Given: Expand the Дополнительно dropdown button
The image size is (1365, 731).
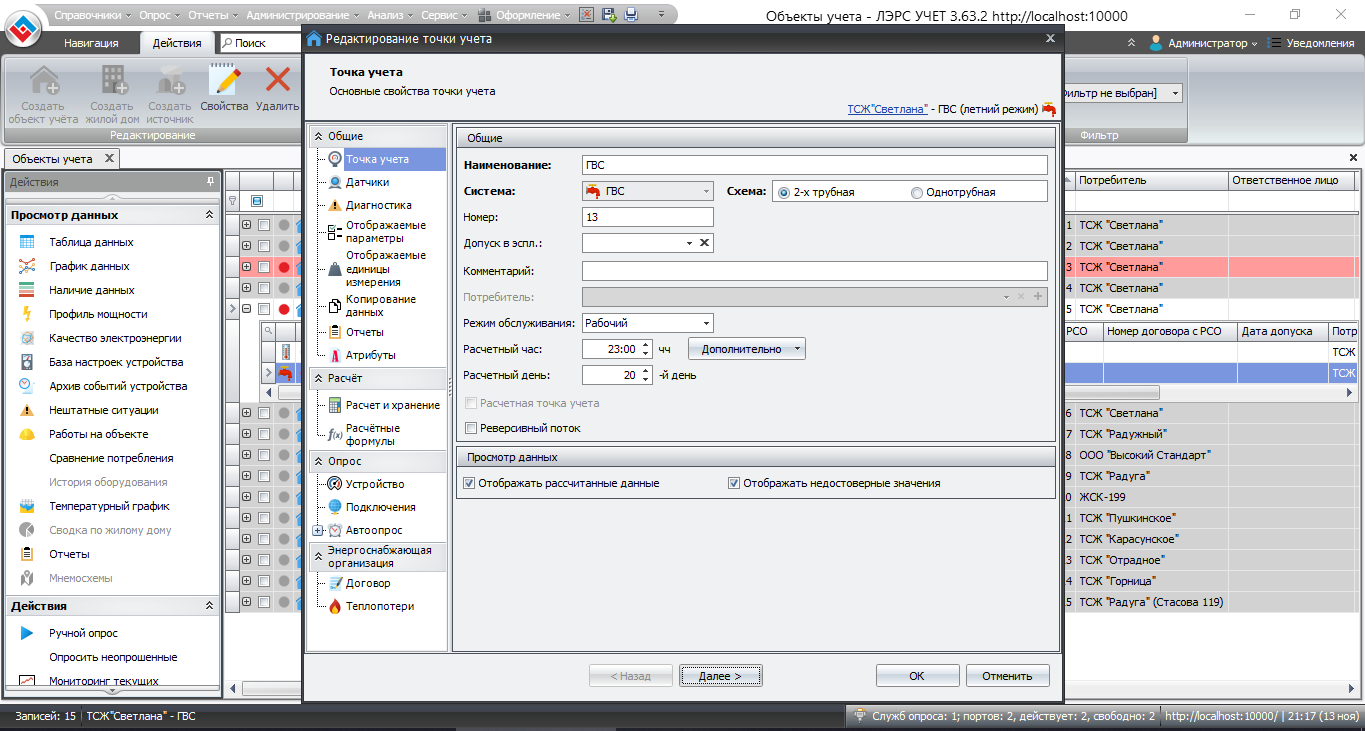Looking at the screenshot, I should [x=797, y=349].
